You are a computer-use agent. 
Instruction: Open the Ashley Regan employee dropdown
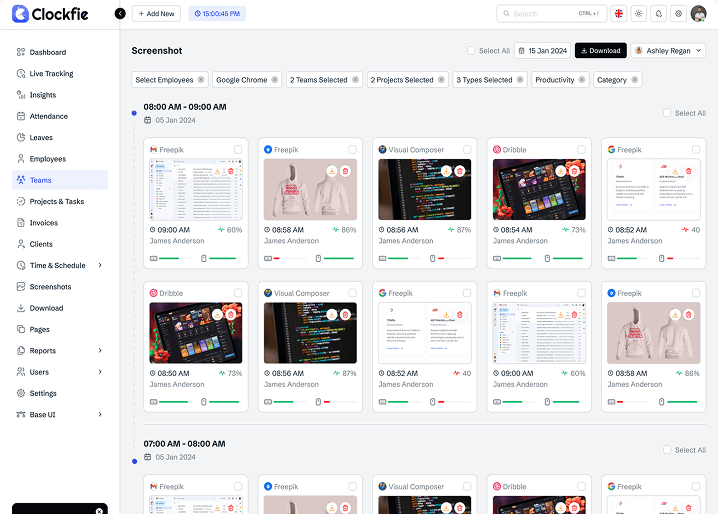click(x=668, y=50)
